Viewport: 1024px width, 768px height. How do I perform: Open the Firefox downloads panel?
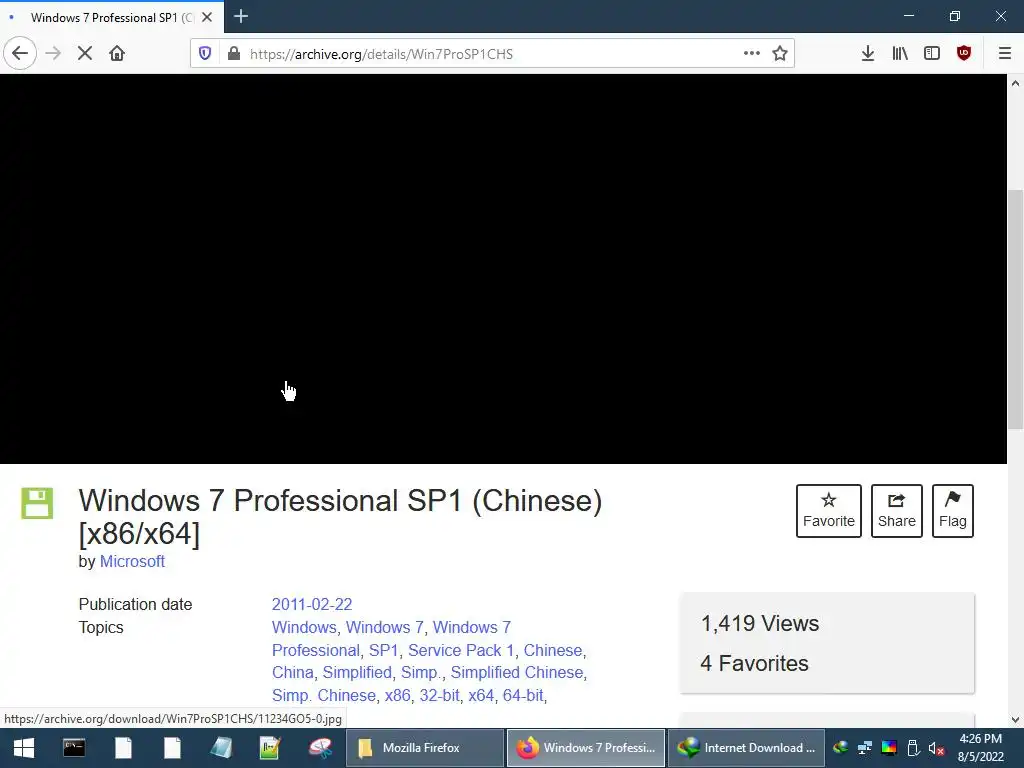(x=868, y=54)
